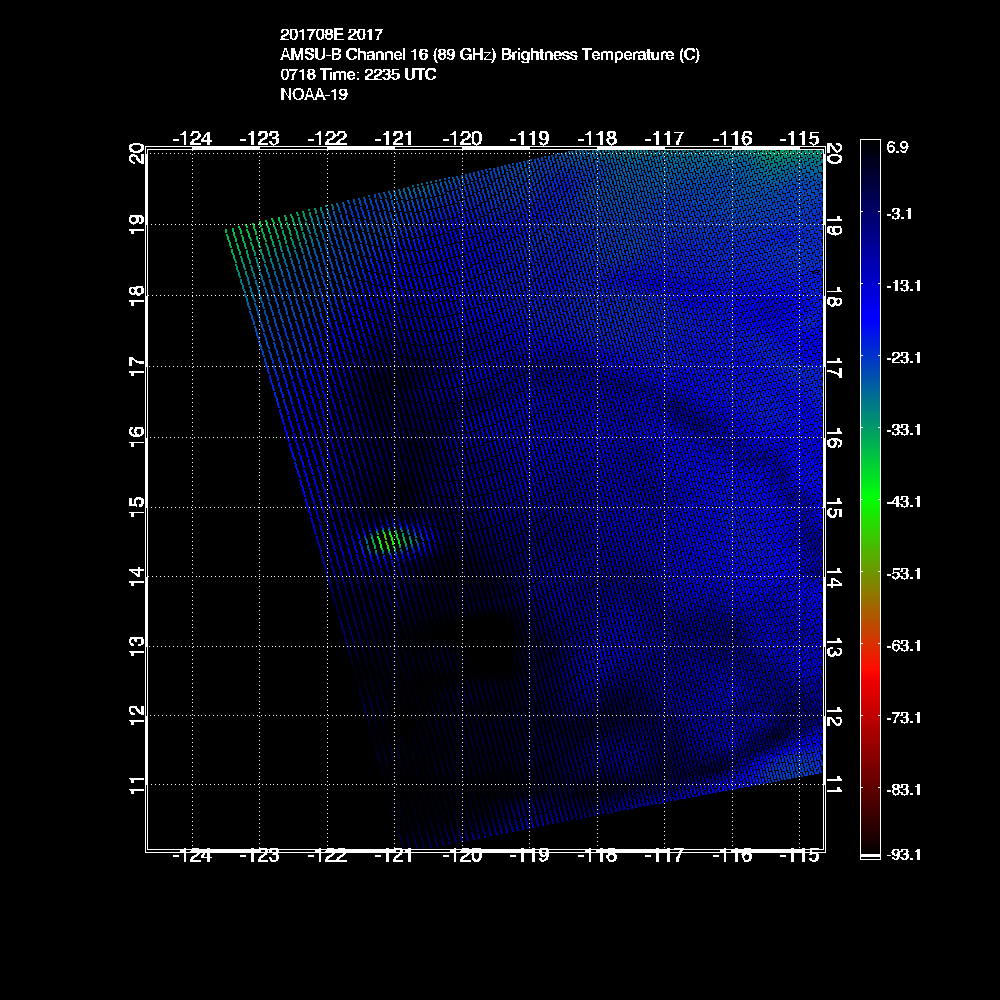
Task: Click the right-axis latitude label "17"
Action: [x=834, y=368]
